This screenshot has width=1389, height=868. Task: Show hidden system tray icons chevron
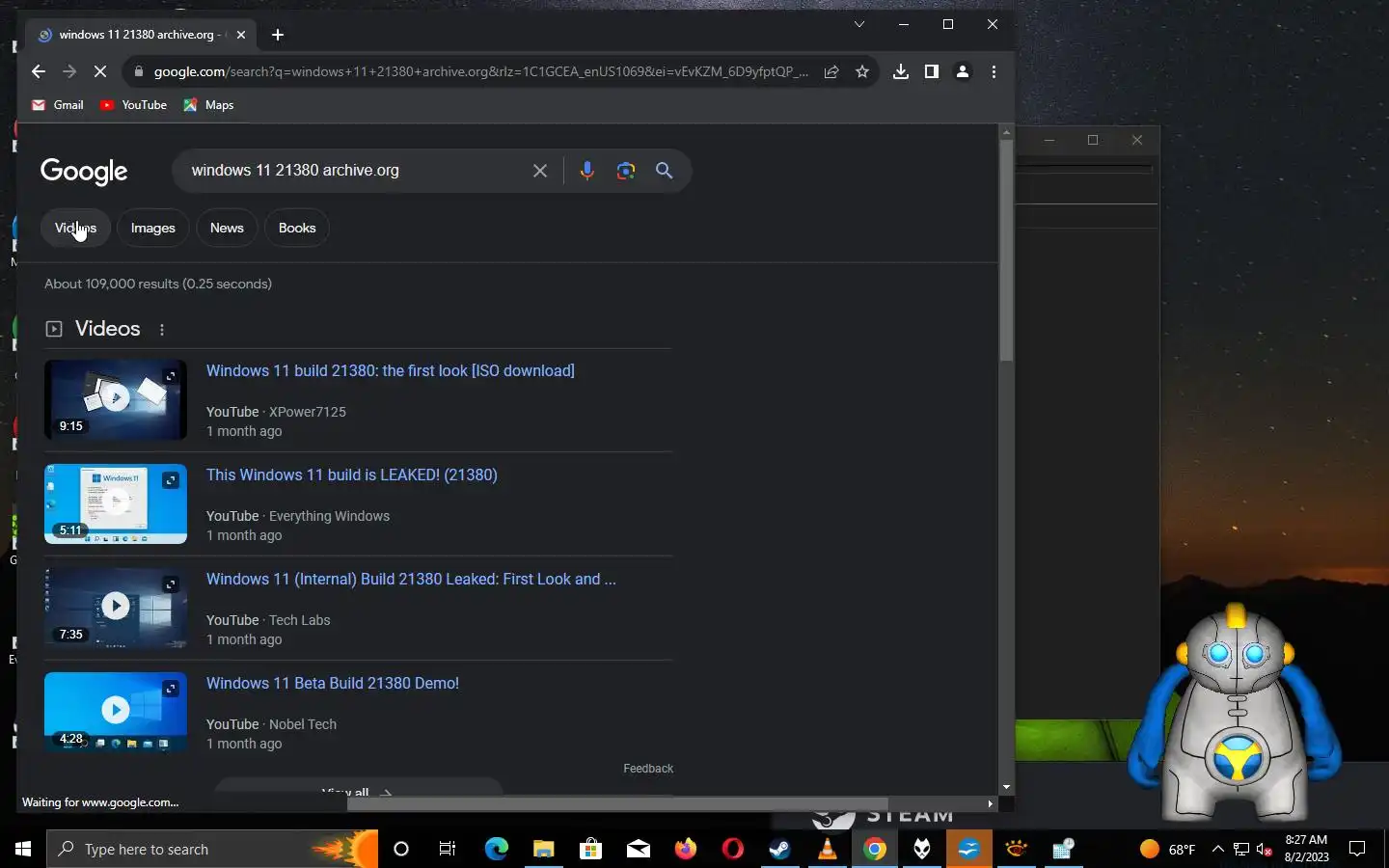pos(1217,849)
